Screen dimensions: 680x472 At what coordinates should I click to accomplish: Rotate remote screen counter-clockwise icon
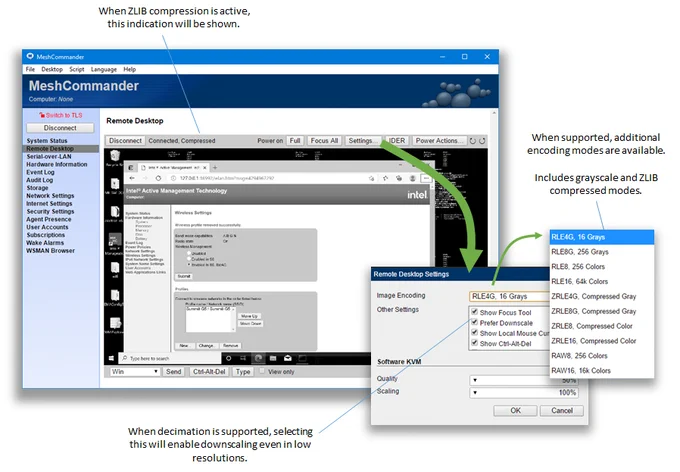tap(473, 141)
